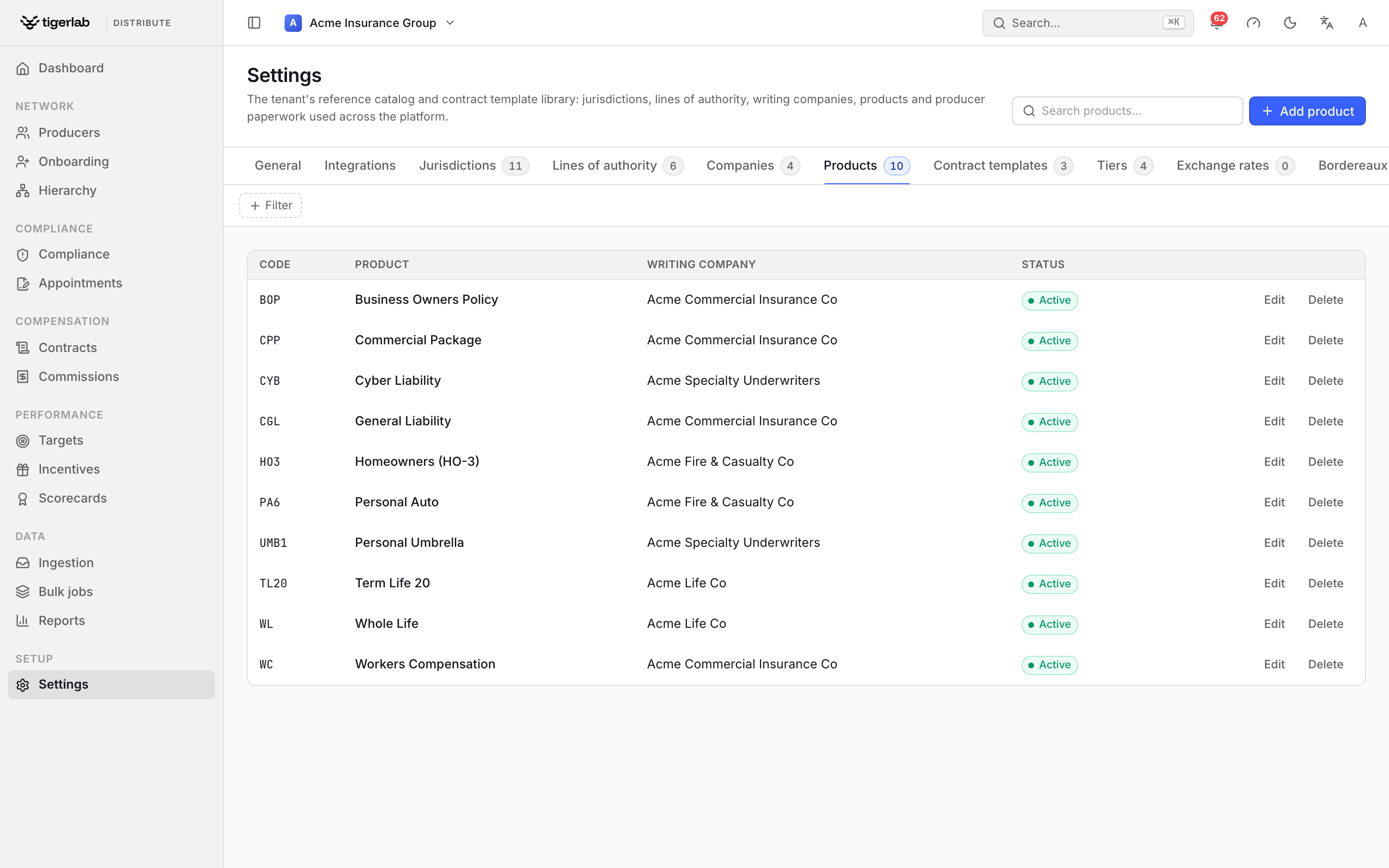
Task: Delete the Whole Life product
Action: (x=1325, y=624)
